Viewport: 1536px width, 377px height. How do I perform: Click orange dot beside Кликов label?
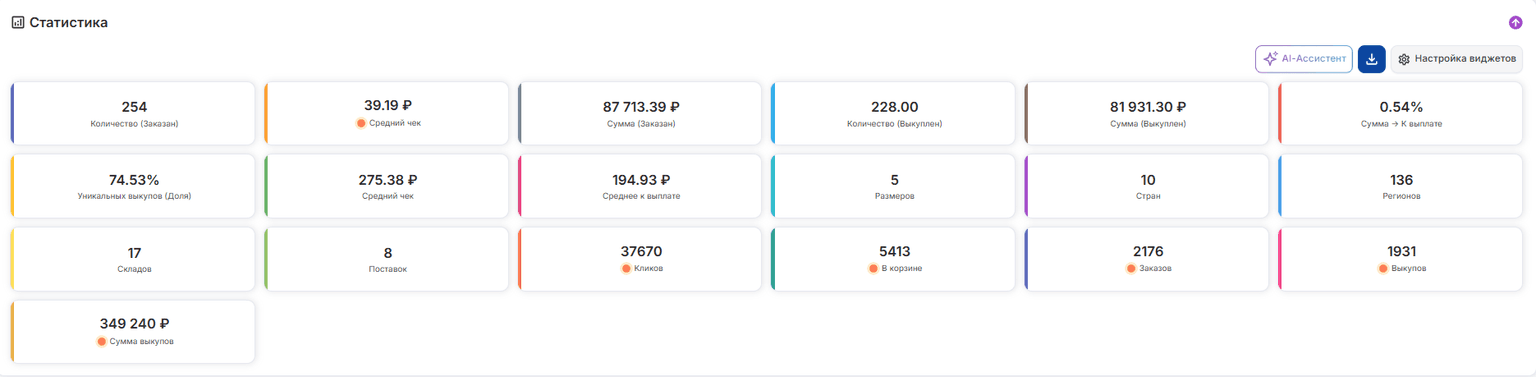pos(626,269)
